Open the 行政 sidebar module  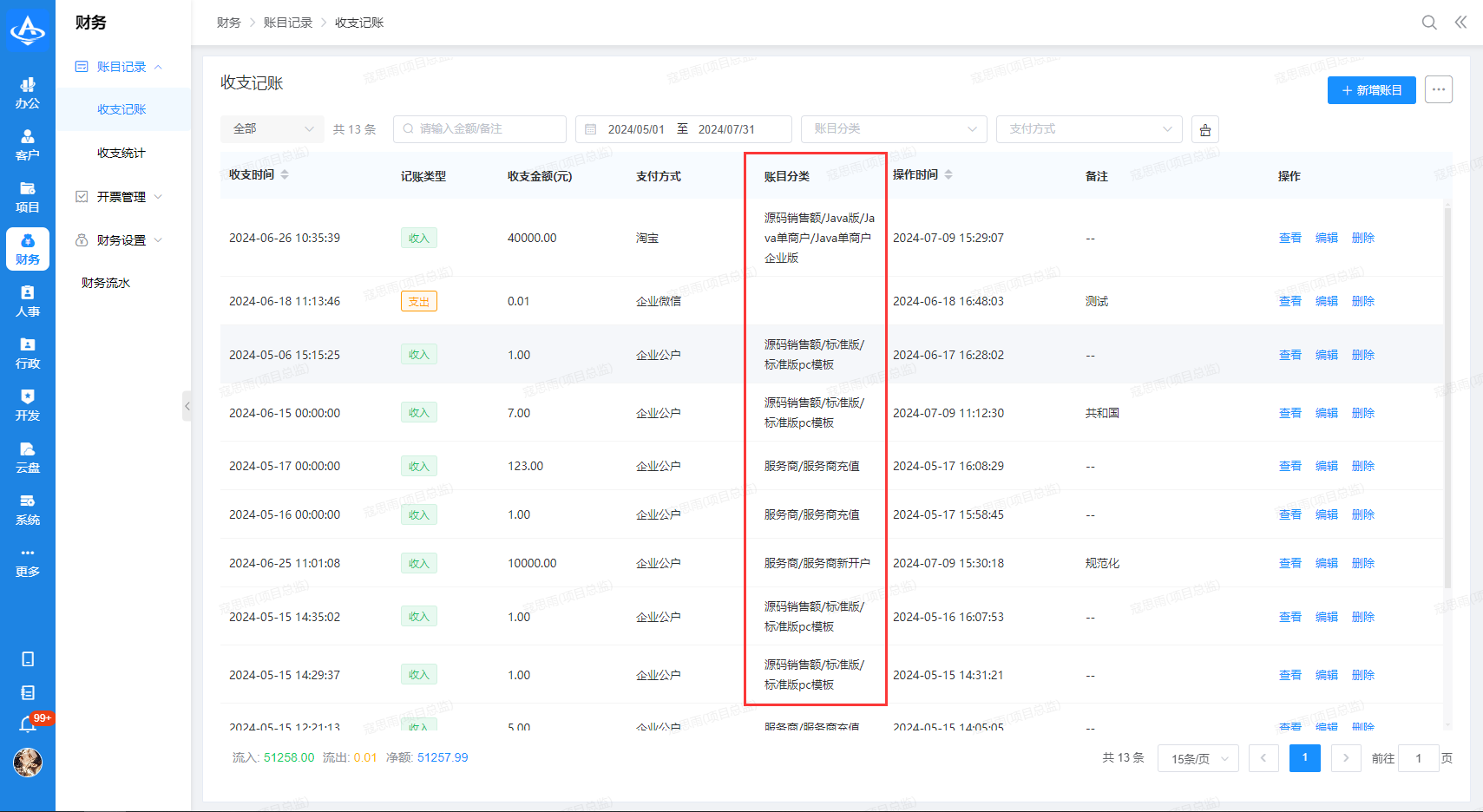[28, 353]
